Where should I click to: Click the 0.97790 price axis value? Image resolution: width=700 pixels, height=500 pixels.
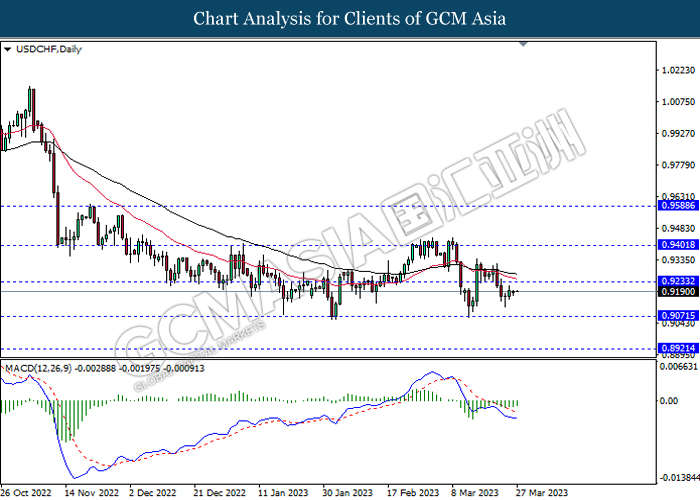tap(679, 165)
